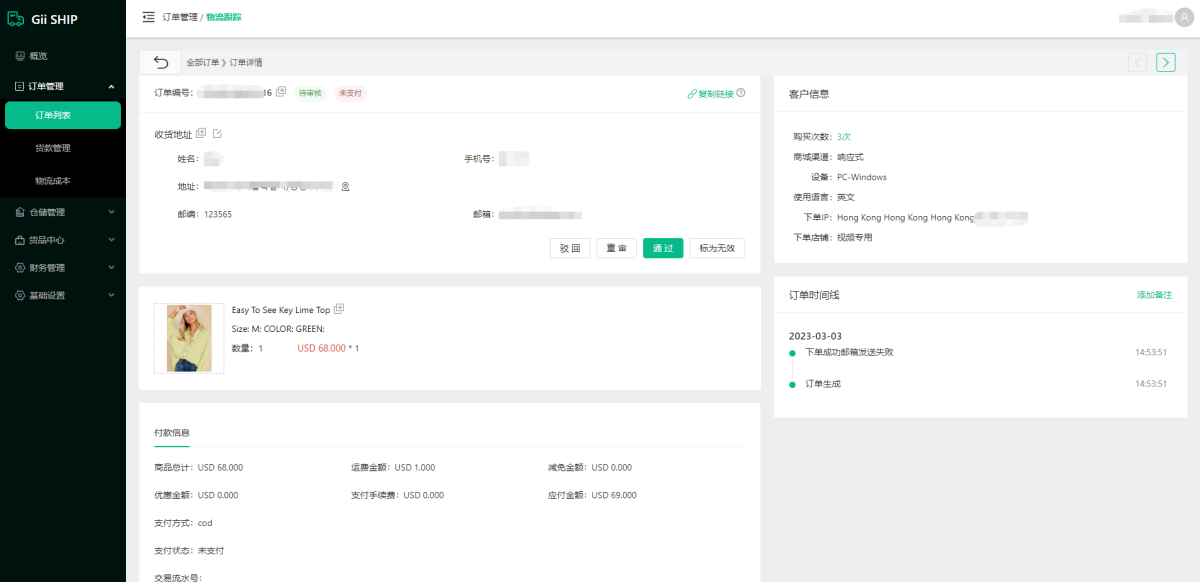Click the green 通过 approve button
This screenshot has width=1200, height=582.
(x=662, y=248)
